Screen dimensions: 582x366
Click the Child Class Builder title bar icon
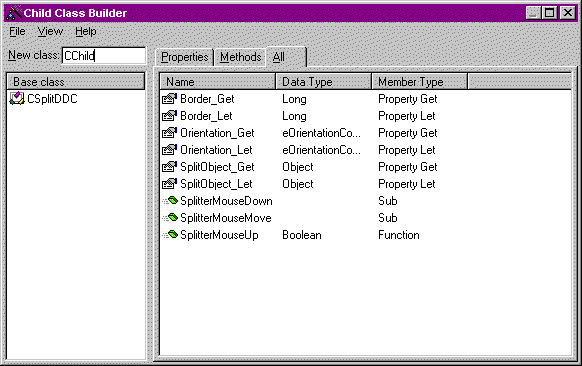pyautogui.click(x=14, y=13)
